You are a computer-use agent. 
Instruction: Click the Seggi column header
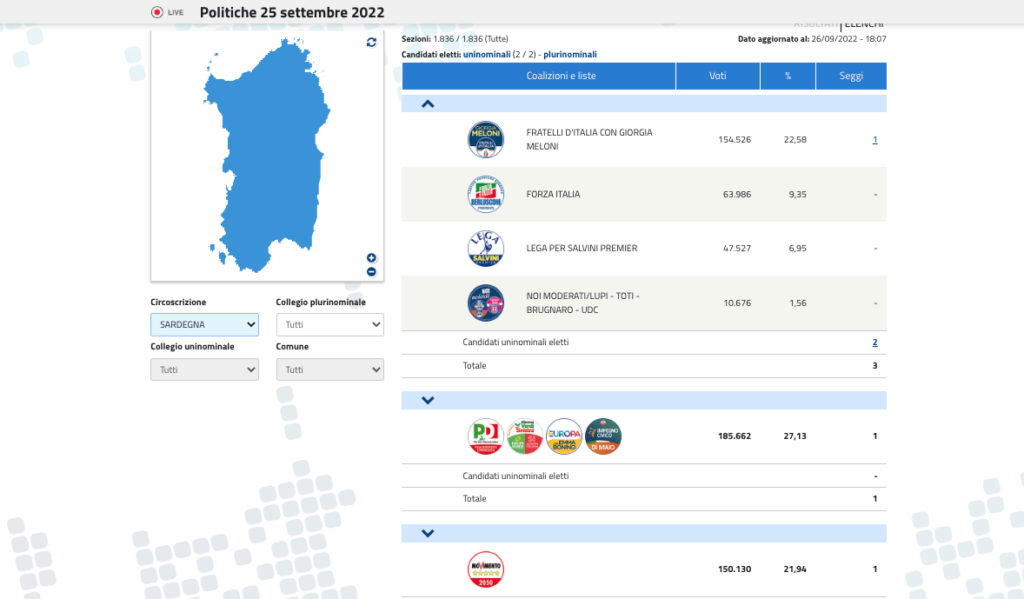[x=851, y=76]
